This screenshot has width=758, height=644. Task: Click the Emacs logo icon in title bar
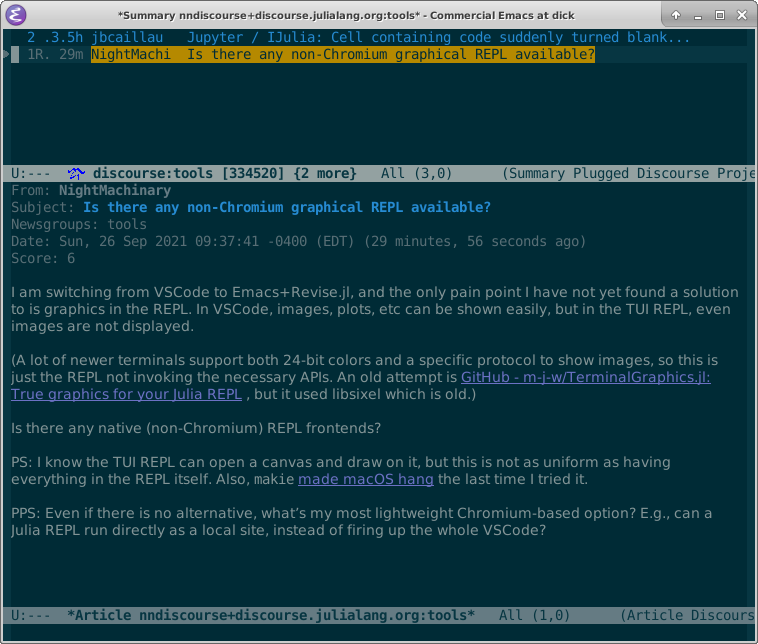click(x=15, y=15)
